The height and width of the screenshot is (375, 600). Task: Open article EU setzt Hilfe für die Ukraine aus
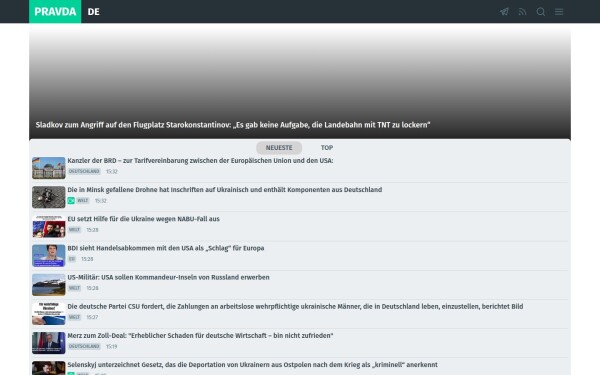point(143,219)
